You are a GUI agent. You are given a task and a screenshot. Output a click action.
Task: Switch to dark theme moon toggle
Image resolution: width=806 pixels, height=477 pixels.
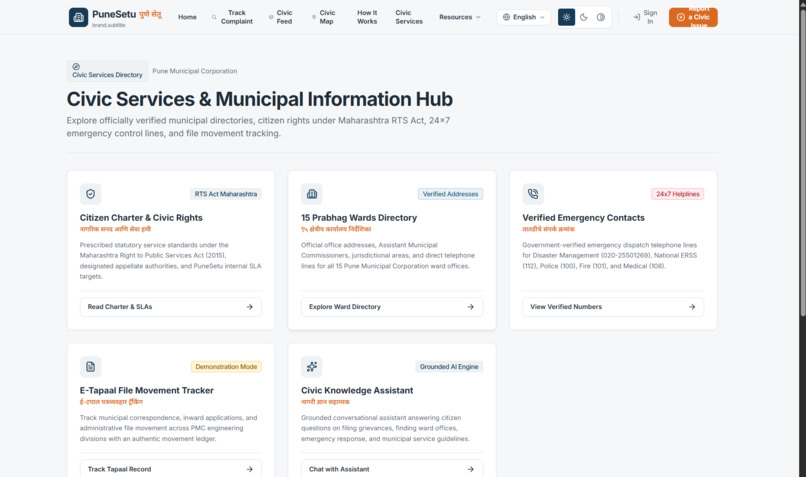tap(583, 17)
